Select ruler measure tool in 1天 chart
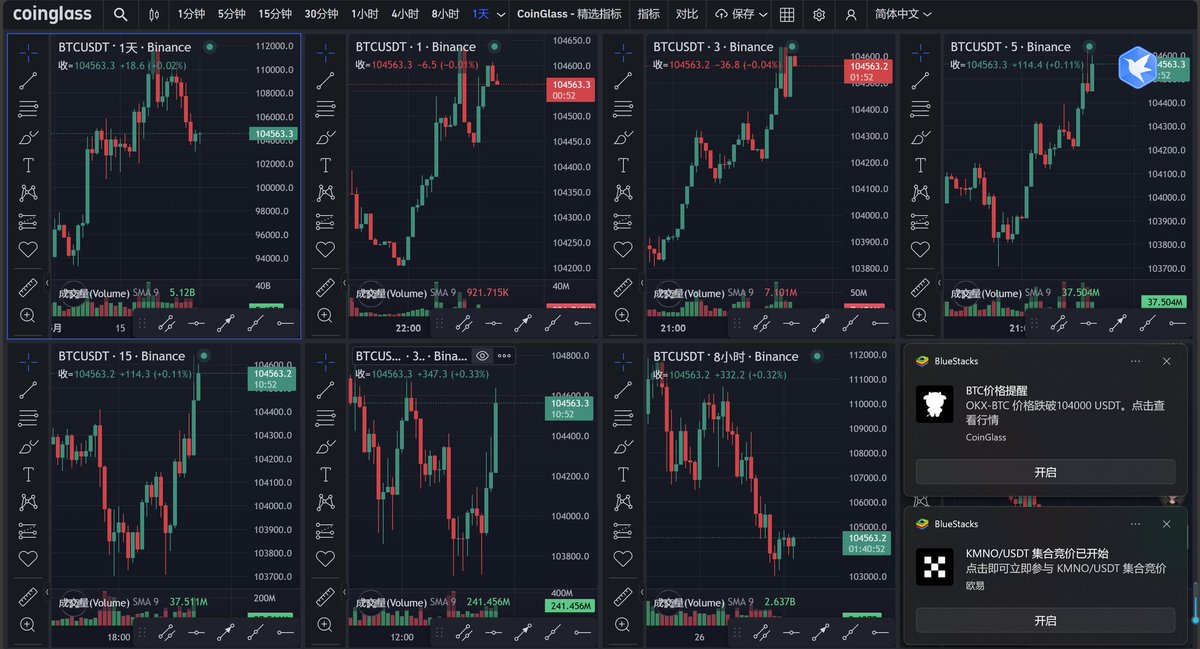Image resolution: width=1200 pixels, height=649 pixels. point(28,287)
